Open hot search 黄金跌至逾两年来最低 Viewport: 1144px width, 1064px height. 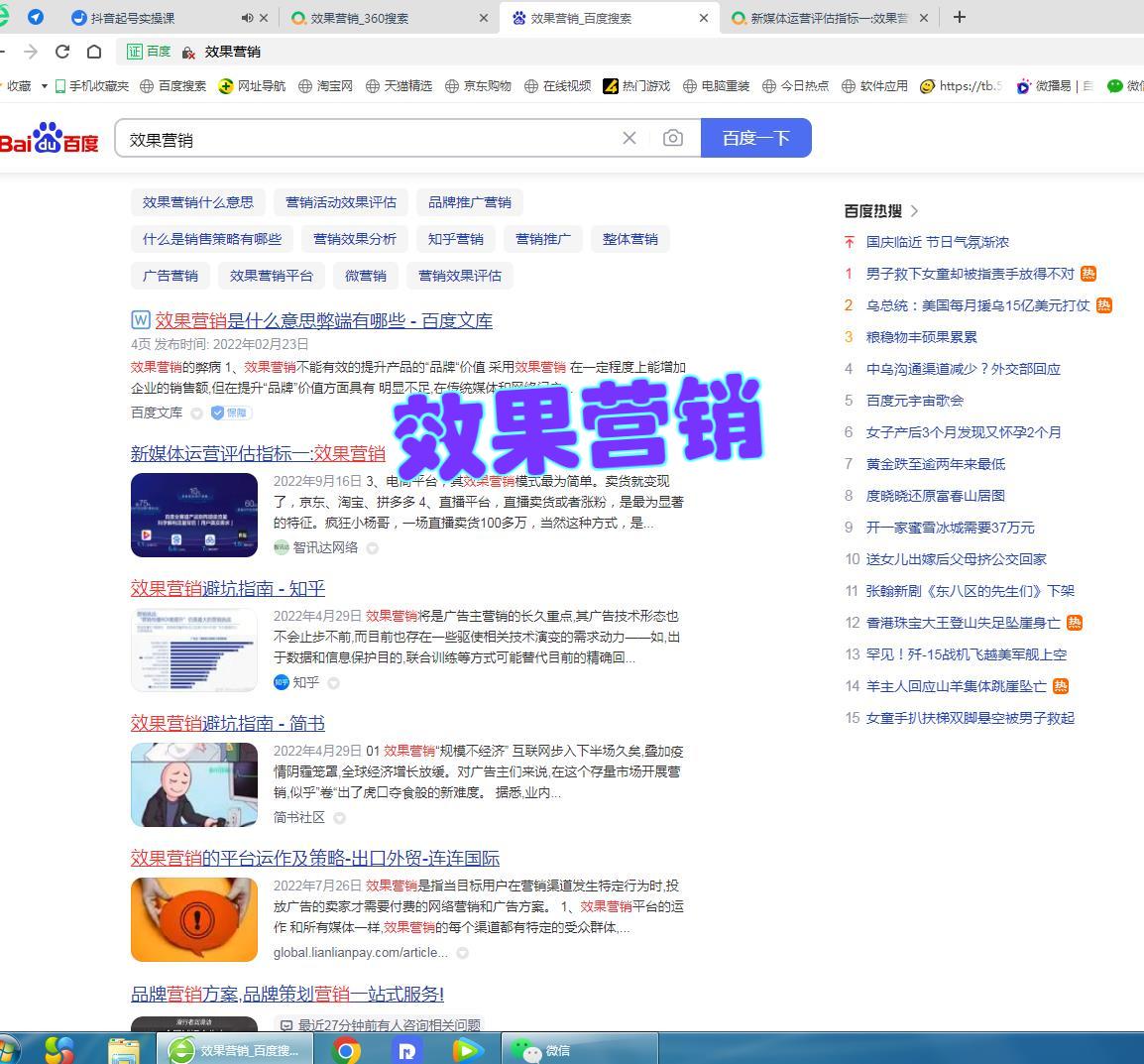tap(936, 464)
